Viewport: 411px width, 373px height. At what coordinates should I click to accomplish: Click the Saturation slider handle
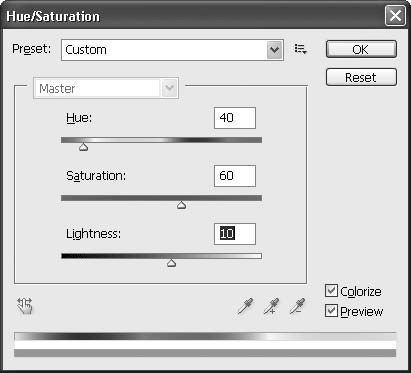181,205
